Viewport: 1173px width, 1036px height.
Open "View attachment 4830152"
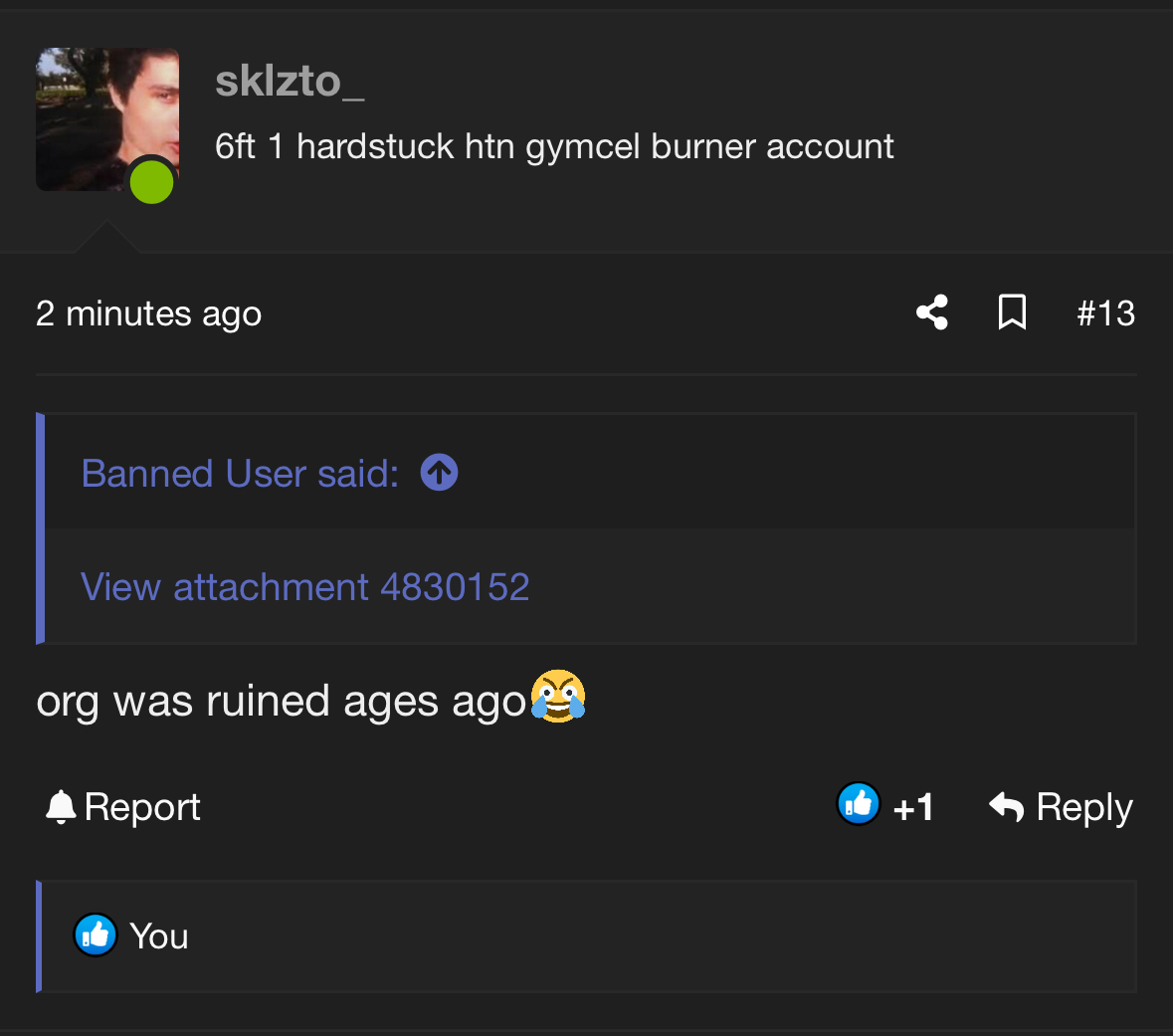[304, 587]
